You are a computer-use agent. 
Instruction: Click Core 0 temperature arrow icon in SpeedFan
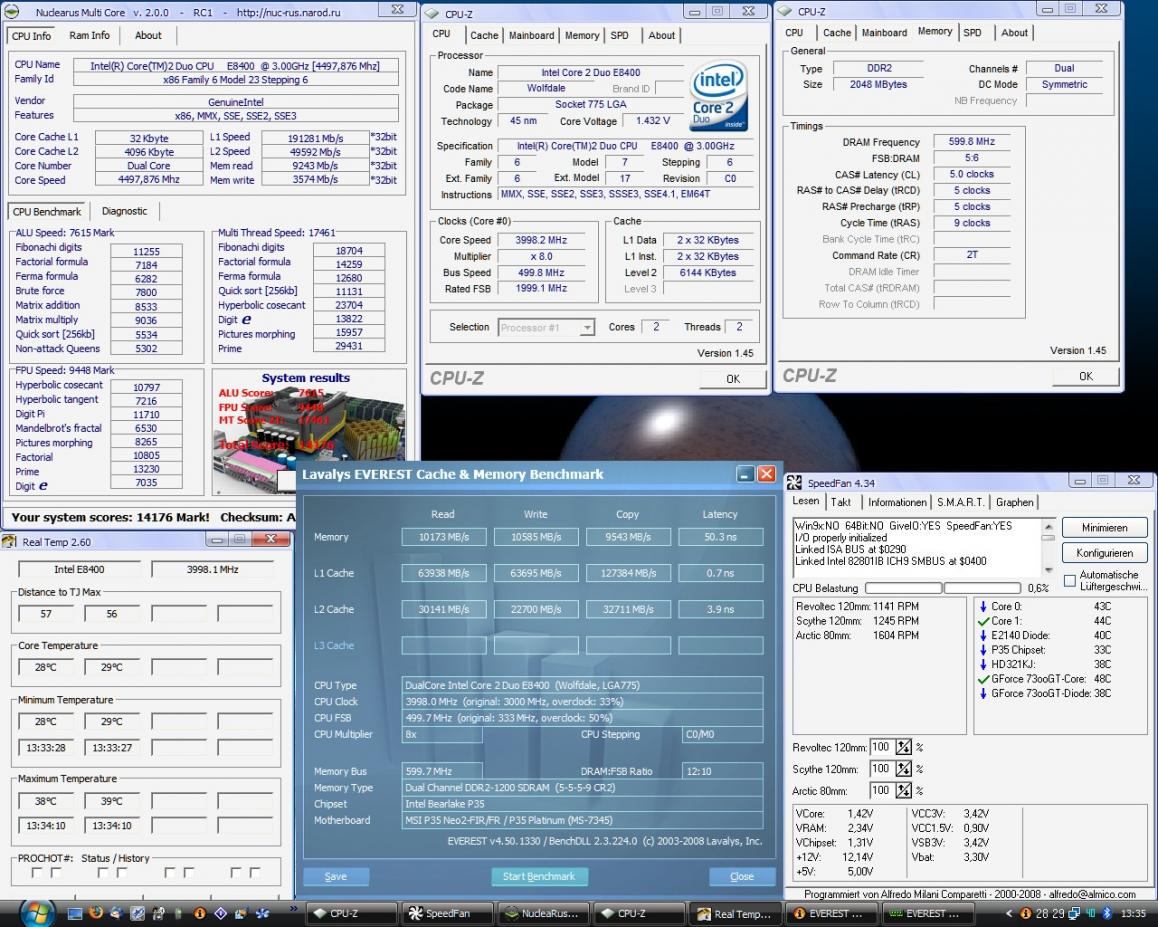coord(983,606)
